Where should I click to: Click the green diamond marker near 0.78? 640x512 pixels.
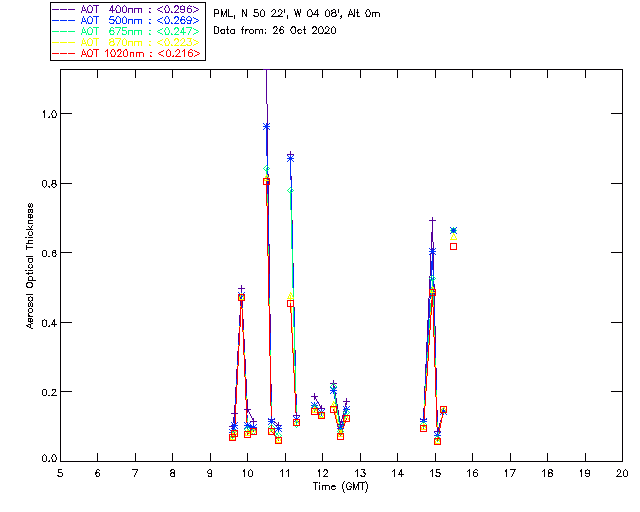point(290,191)
